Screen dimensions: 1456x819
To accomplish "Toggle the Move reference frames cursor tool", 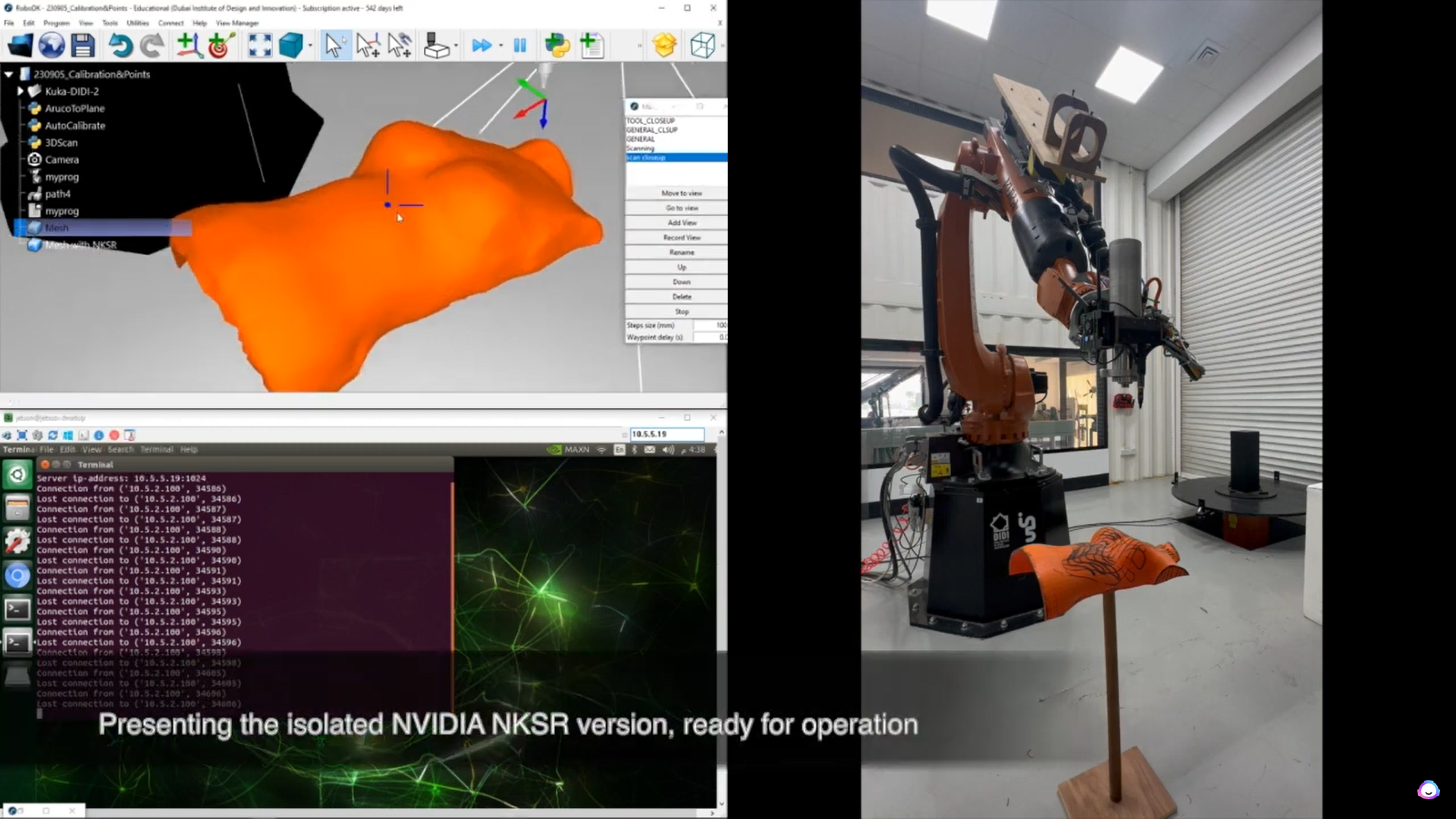I will (368, 45).
